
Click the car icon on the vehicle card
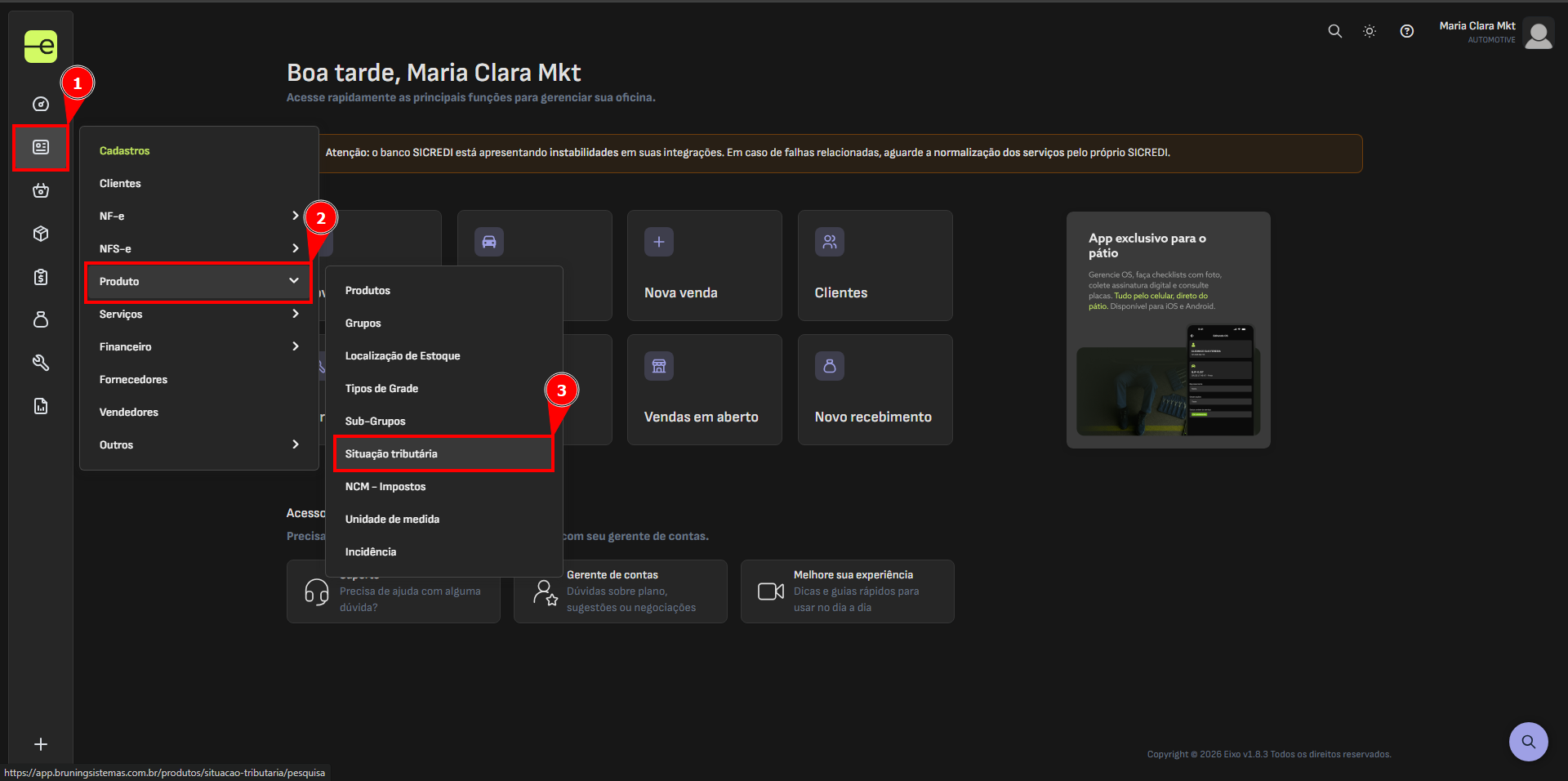coord(489,242)
